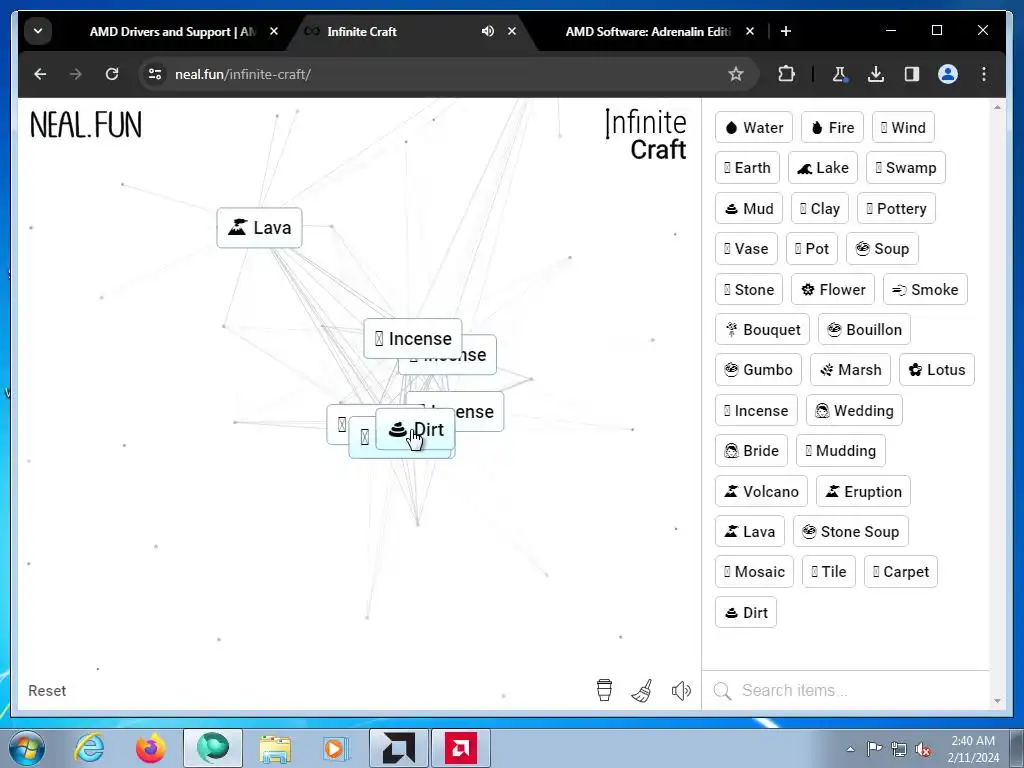Select the Water element in sidebar

pos(754,127)
